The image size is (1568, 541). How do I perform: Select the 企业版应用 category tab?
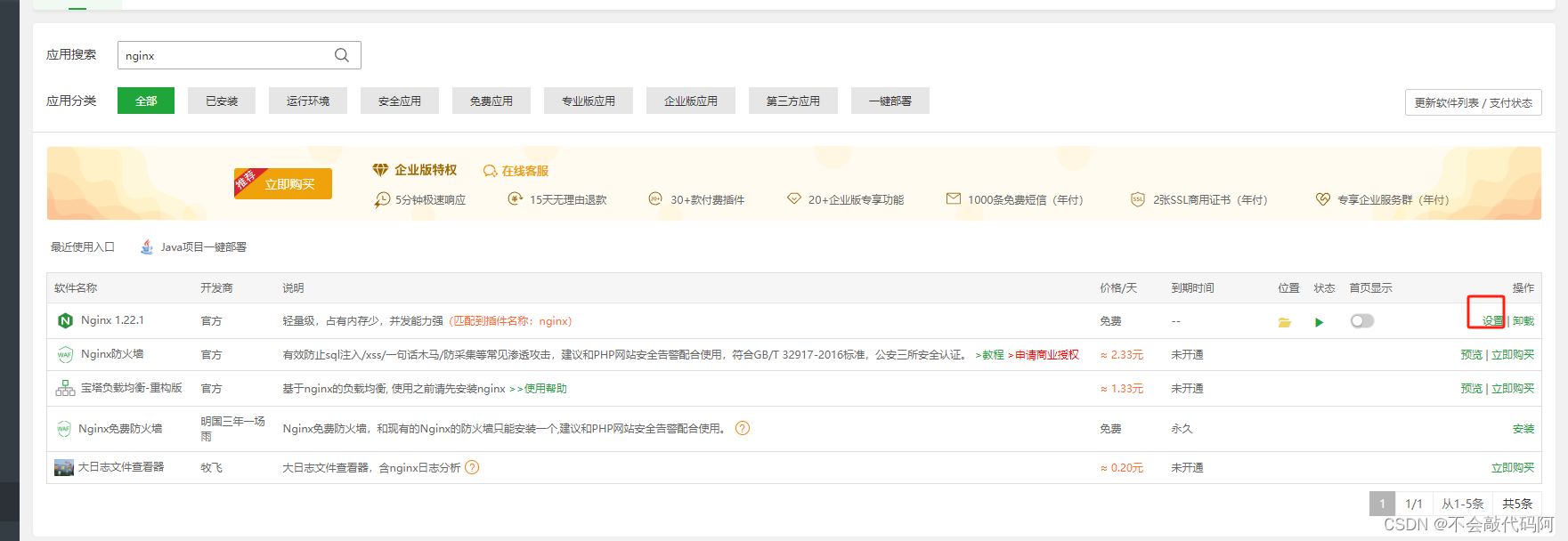691,101
